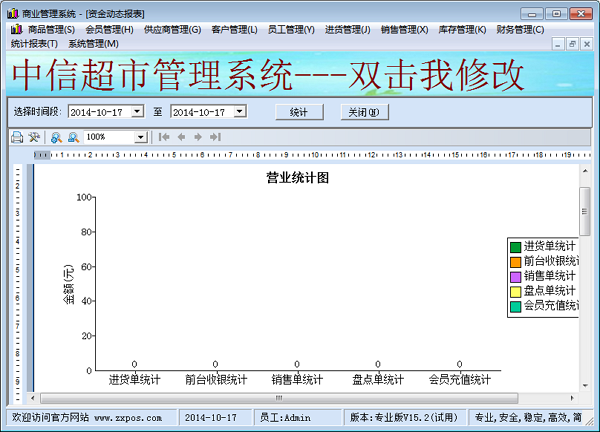Click the 前台收银统计 x-axis label
This screenshot has width=600, height=432.
tap(216, 380)
